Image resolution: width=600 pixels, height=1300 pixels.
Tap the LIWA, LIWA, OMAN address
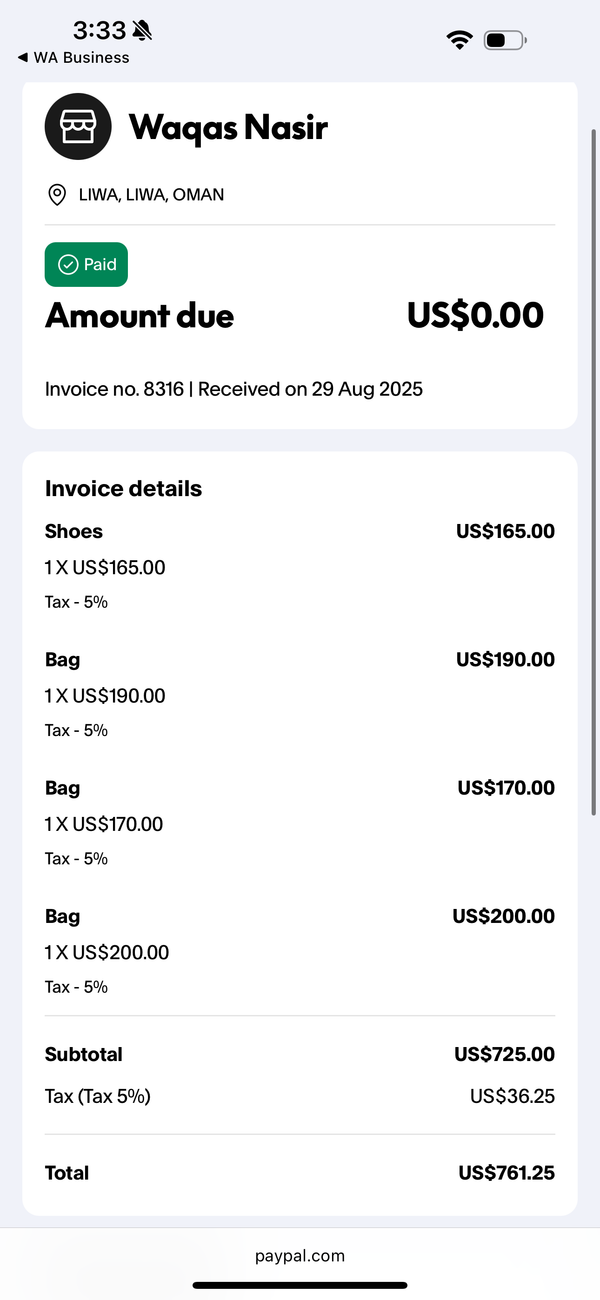(151, 195)
